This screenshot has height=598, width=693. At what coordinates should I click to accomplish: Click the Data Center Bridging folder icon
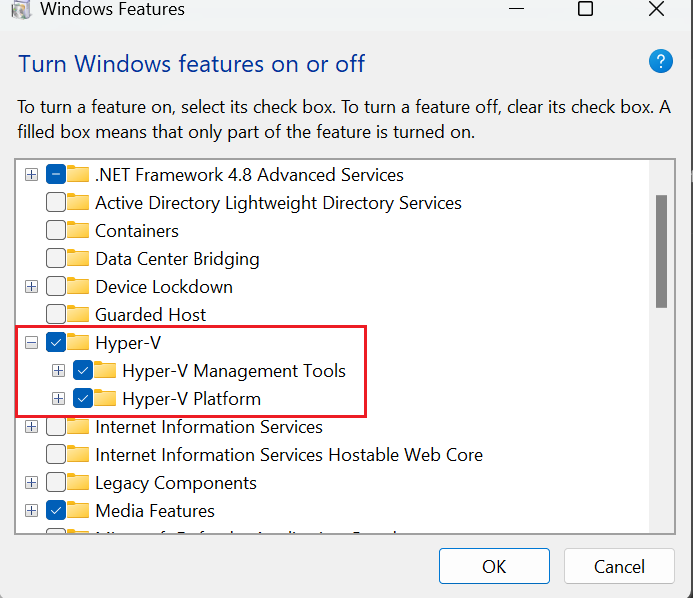tap(78, 259)
